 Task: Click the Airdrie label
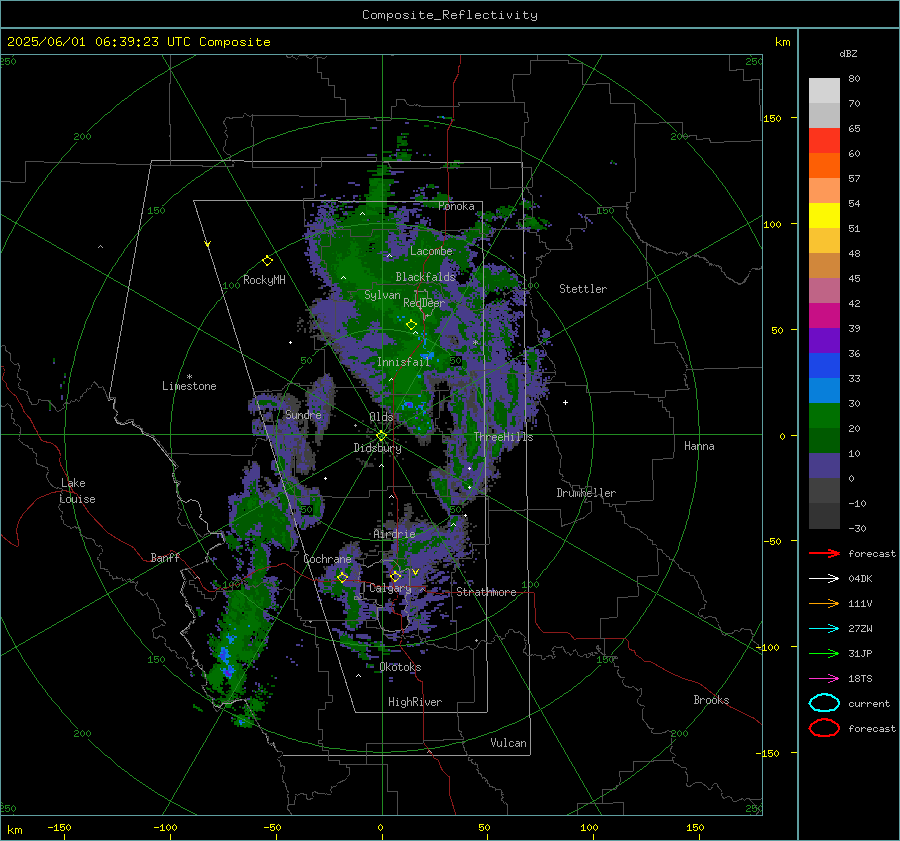pyautogui.click(x=394, y=534)
